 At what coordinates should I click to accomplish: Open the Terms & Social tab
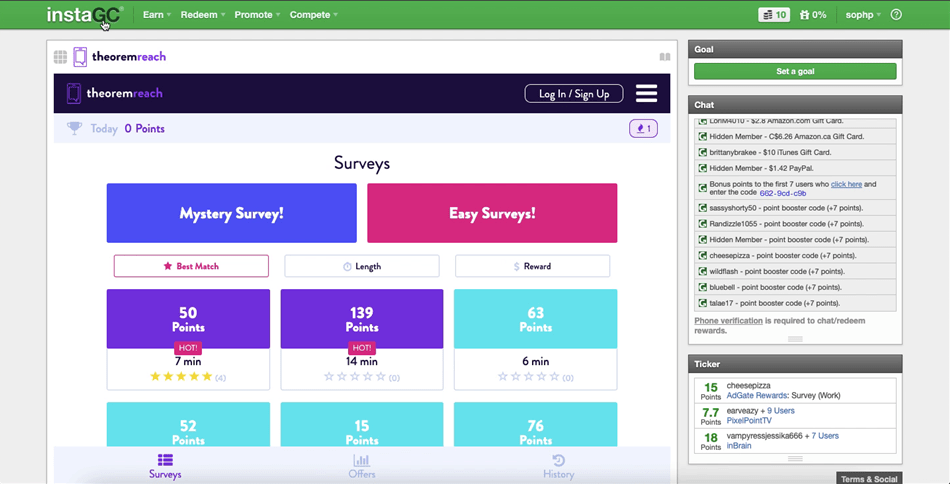[869, 479]
